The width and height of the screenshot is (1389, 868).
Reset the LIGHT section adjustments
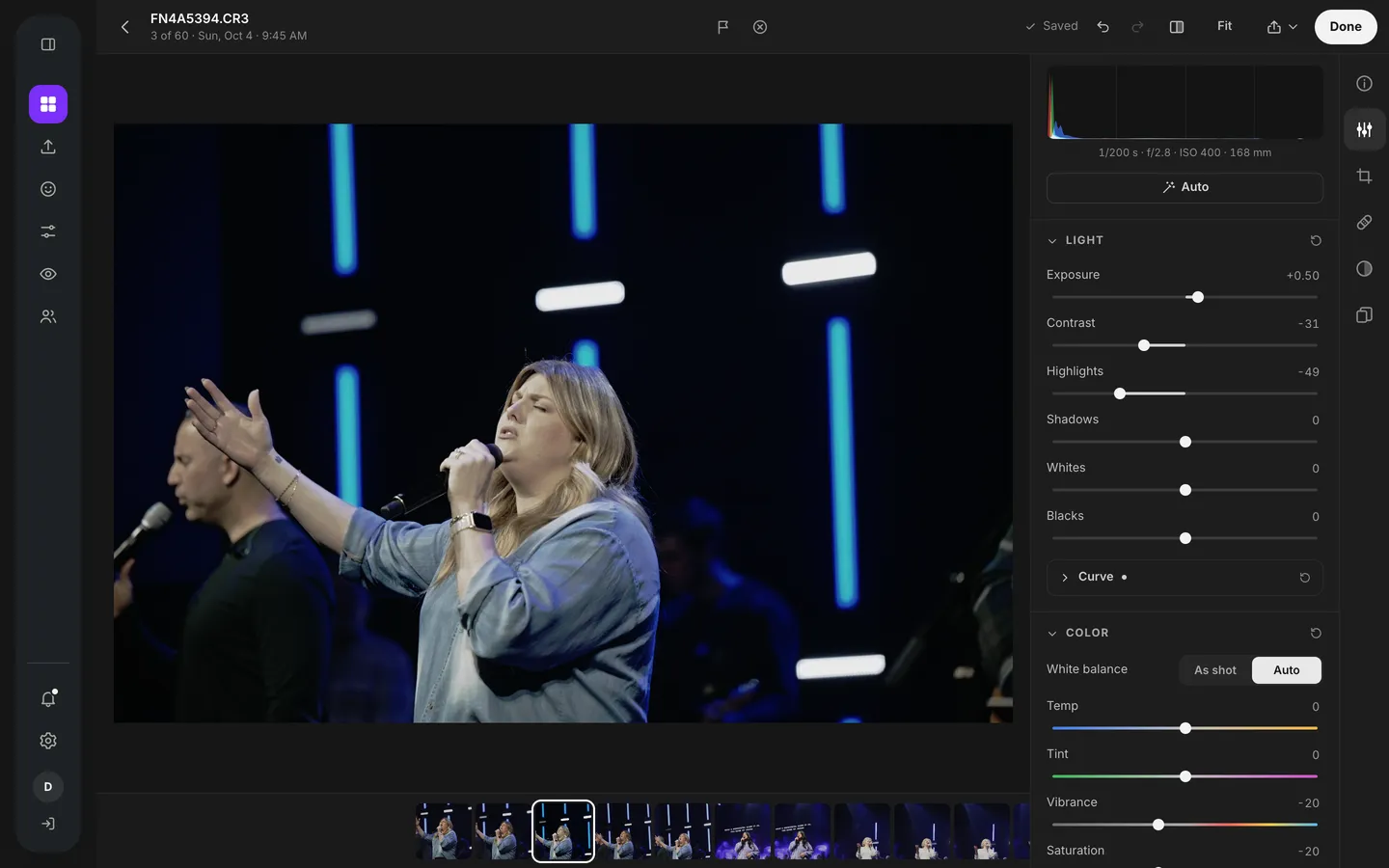coord(1316,241)
